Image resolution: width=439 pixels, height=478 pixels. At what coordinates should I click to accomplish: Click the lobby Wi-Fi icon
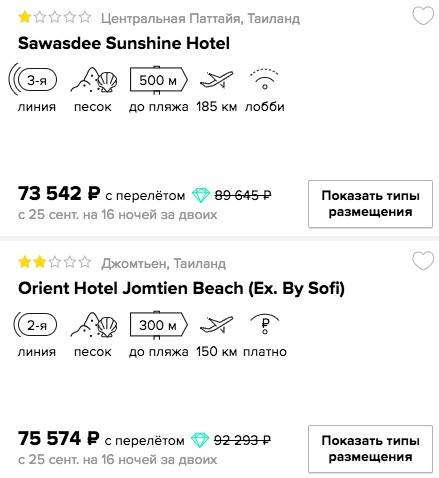pyautogui.click(x=265, y=79)
